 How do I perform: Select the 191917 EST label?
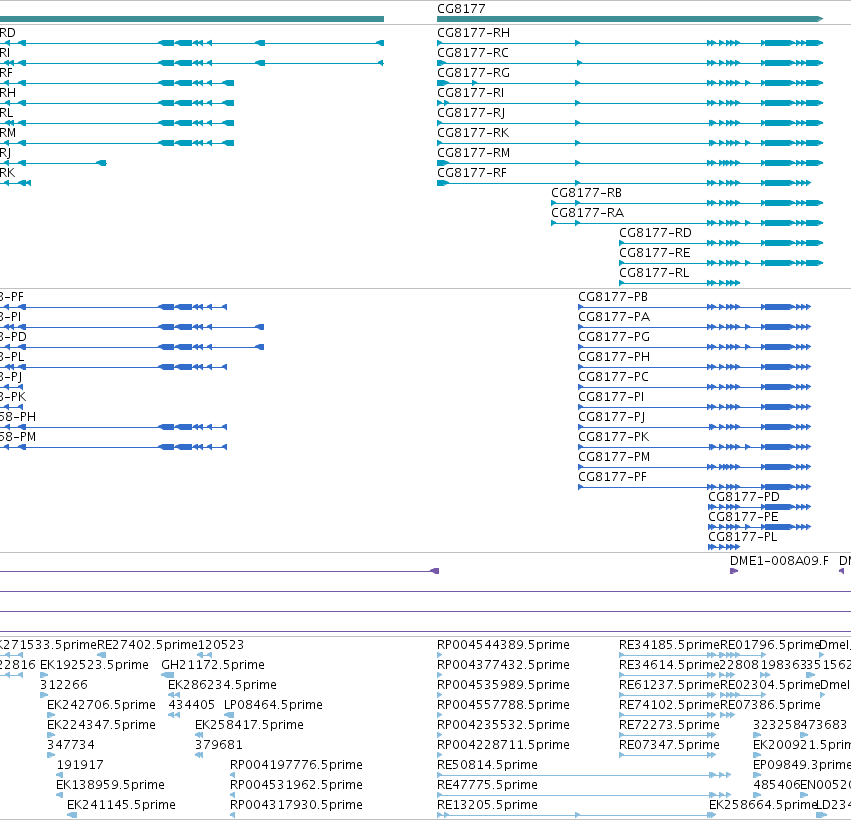point(80,765)
